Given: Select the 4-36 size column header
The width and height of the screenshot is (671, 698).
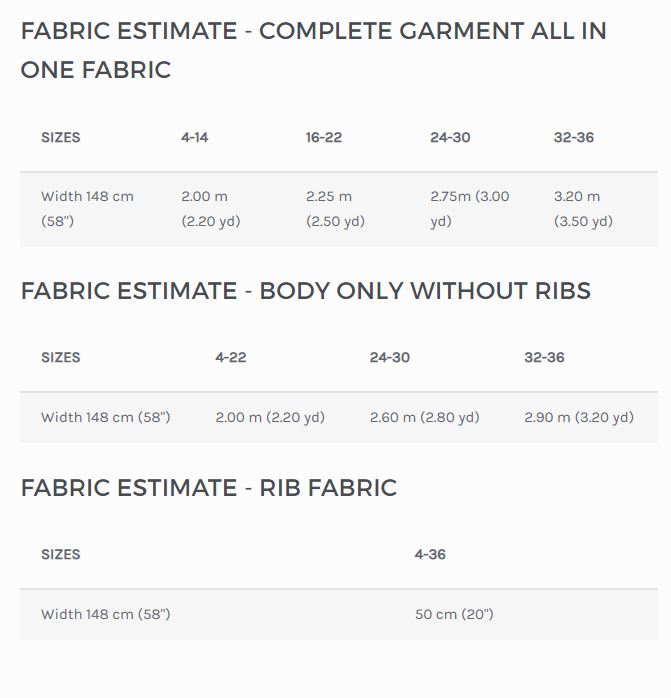Looking at the screenshot, I should click(x=430, y=555).
